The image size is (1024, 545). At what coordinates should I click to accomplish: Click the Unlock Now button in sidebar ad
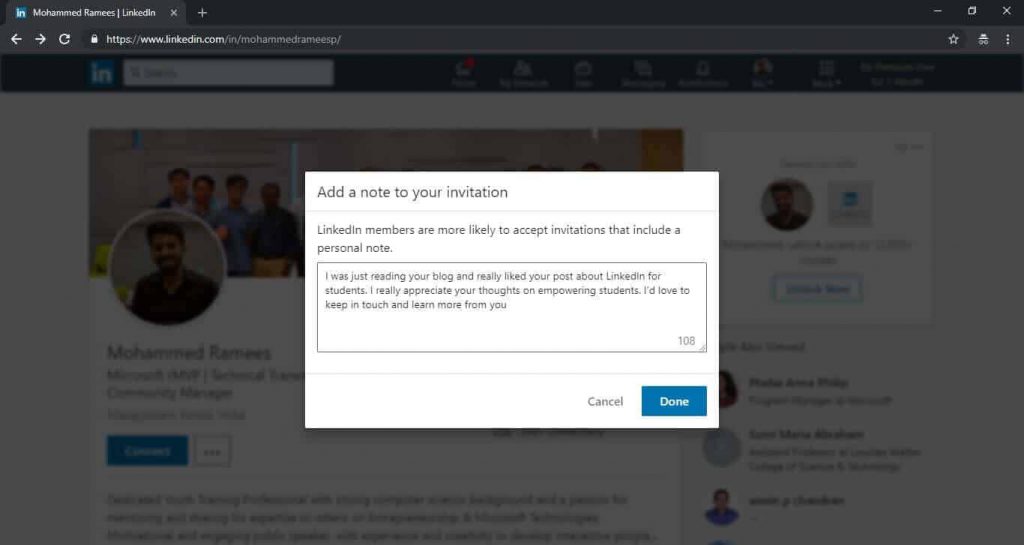[x=818, y=288]
